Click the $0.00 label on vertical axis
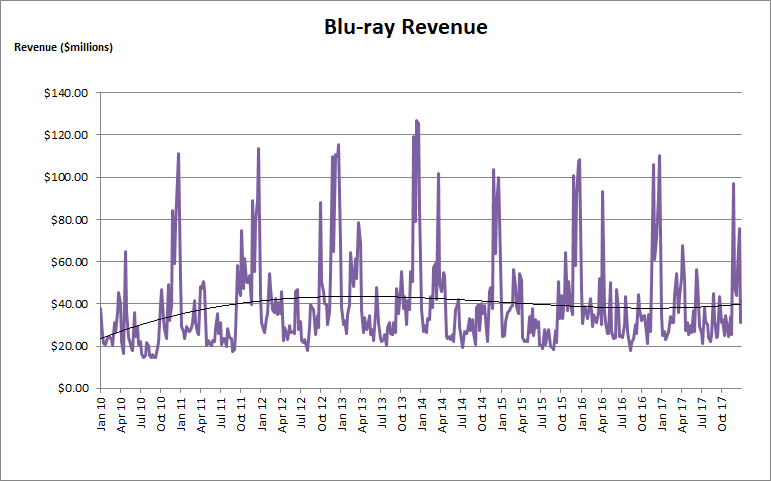 [72, 388]
